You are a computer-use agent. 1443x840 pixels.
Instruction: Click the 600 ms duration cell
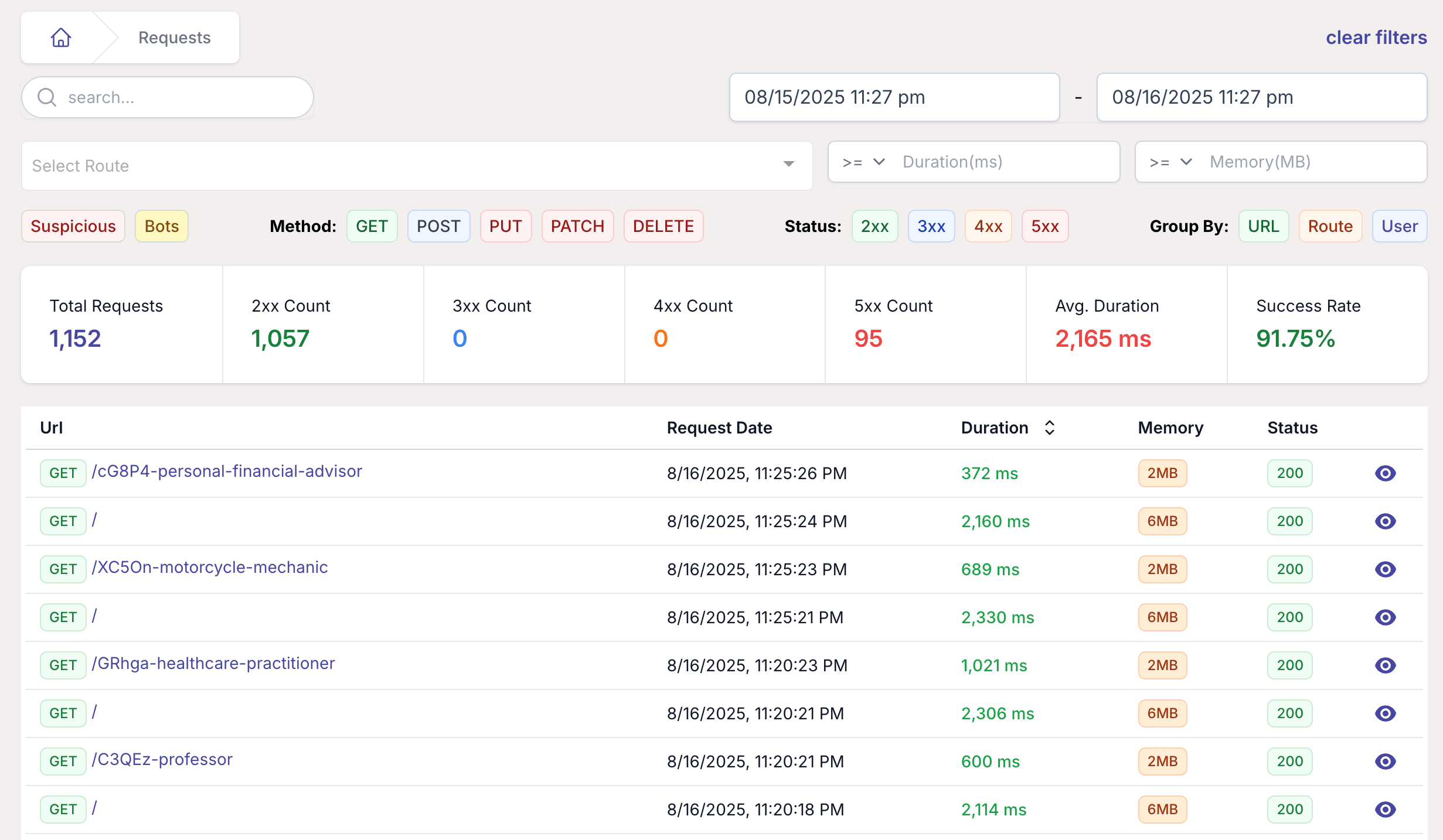click(991, 762)
